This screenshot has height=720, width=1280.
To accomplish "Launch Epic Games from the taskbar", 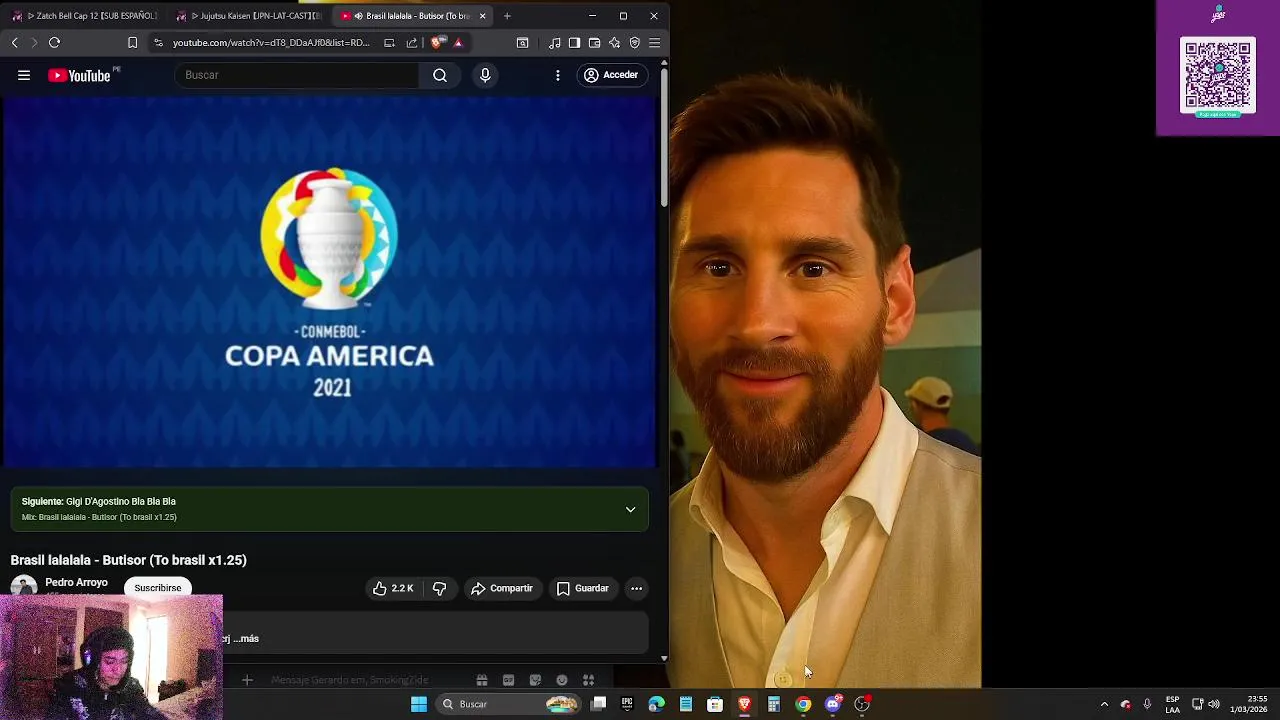I will [627, 704].
